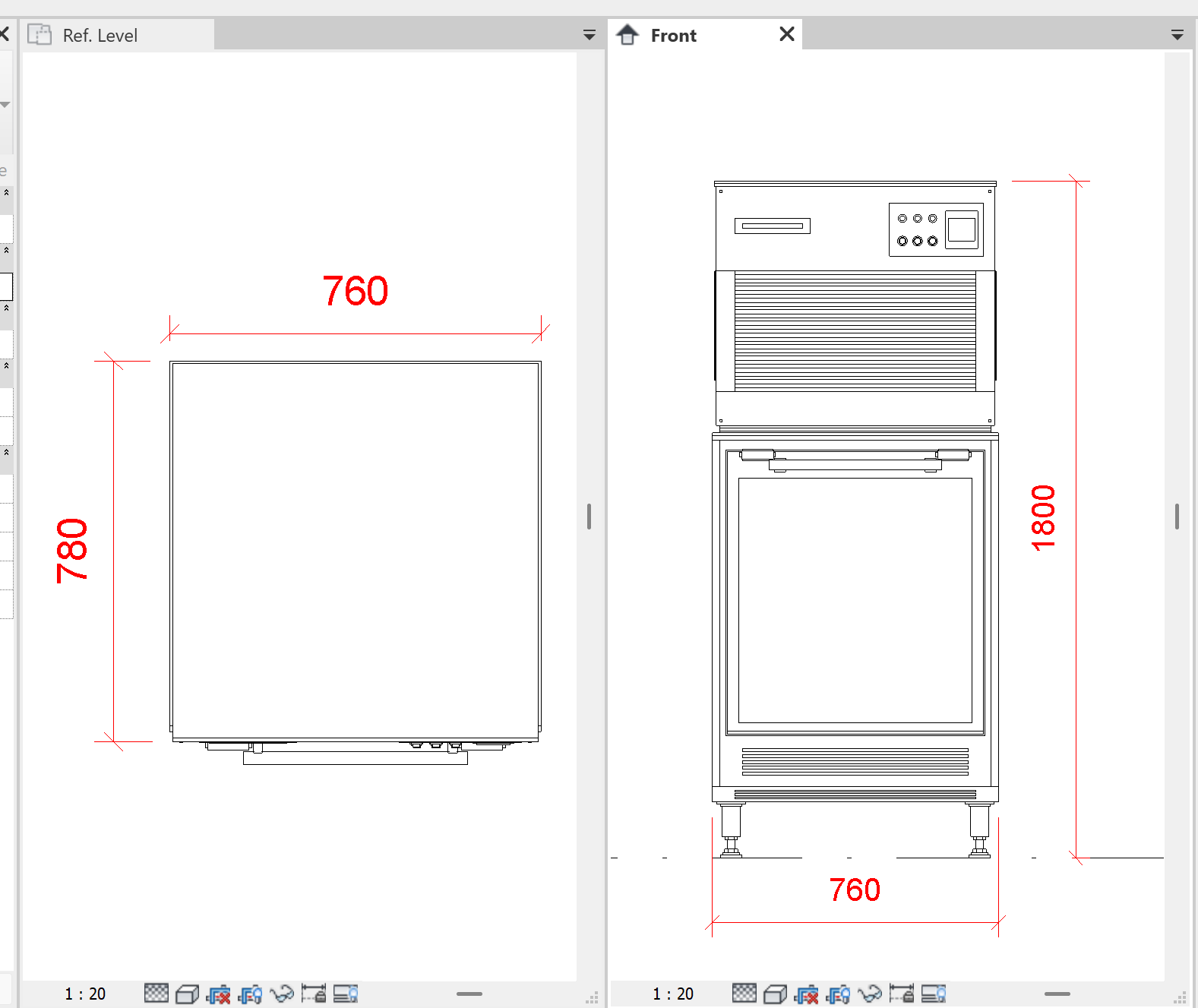Open tab list dropdown for Ref. Level pane
Viewport: 1198px width, 1008px height.
tap(589, 35)
